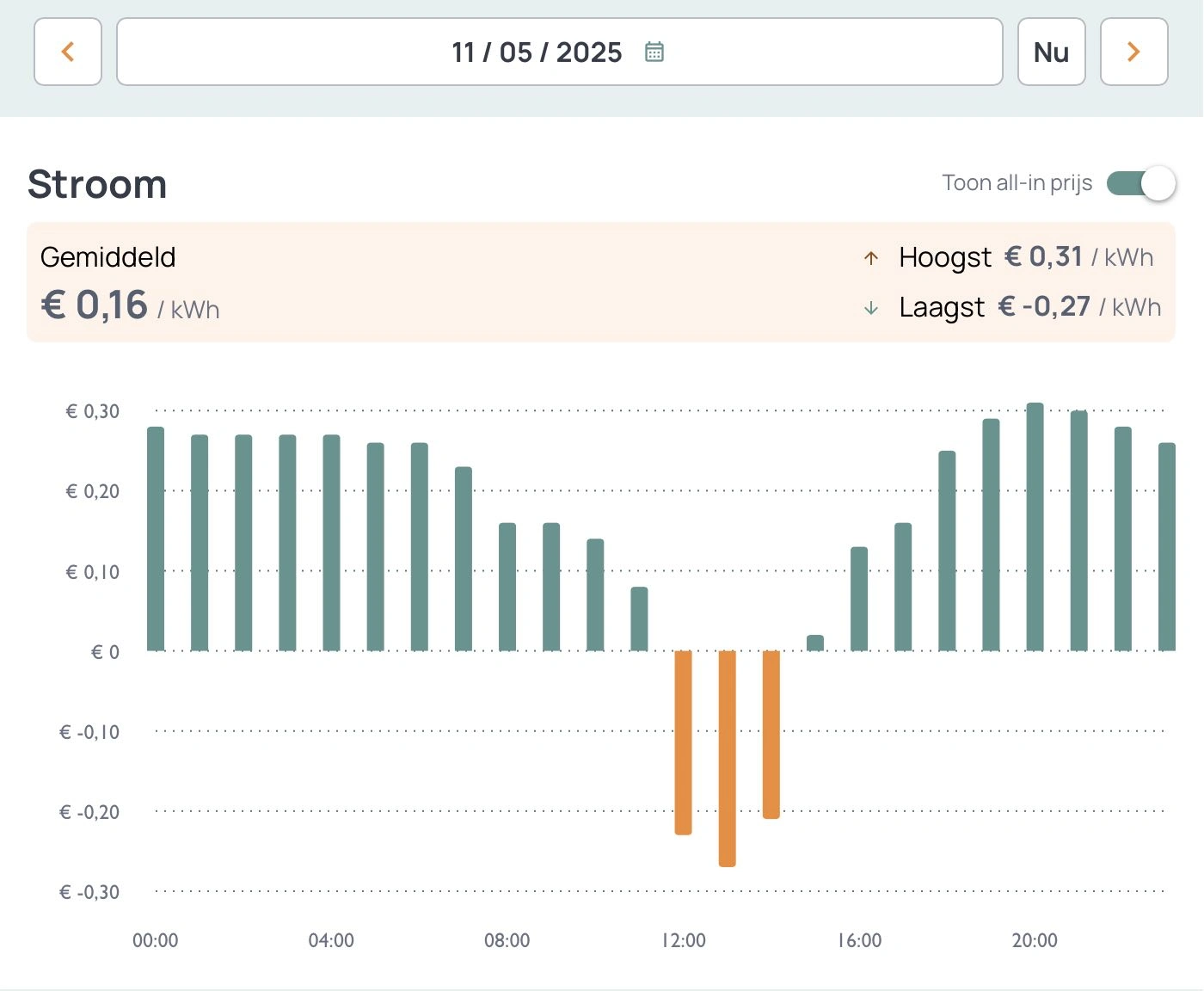Screen dimensions: 1204x991
Task: Click the small green bar near 15:00
Action: [x=814, y=641]
